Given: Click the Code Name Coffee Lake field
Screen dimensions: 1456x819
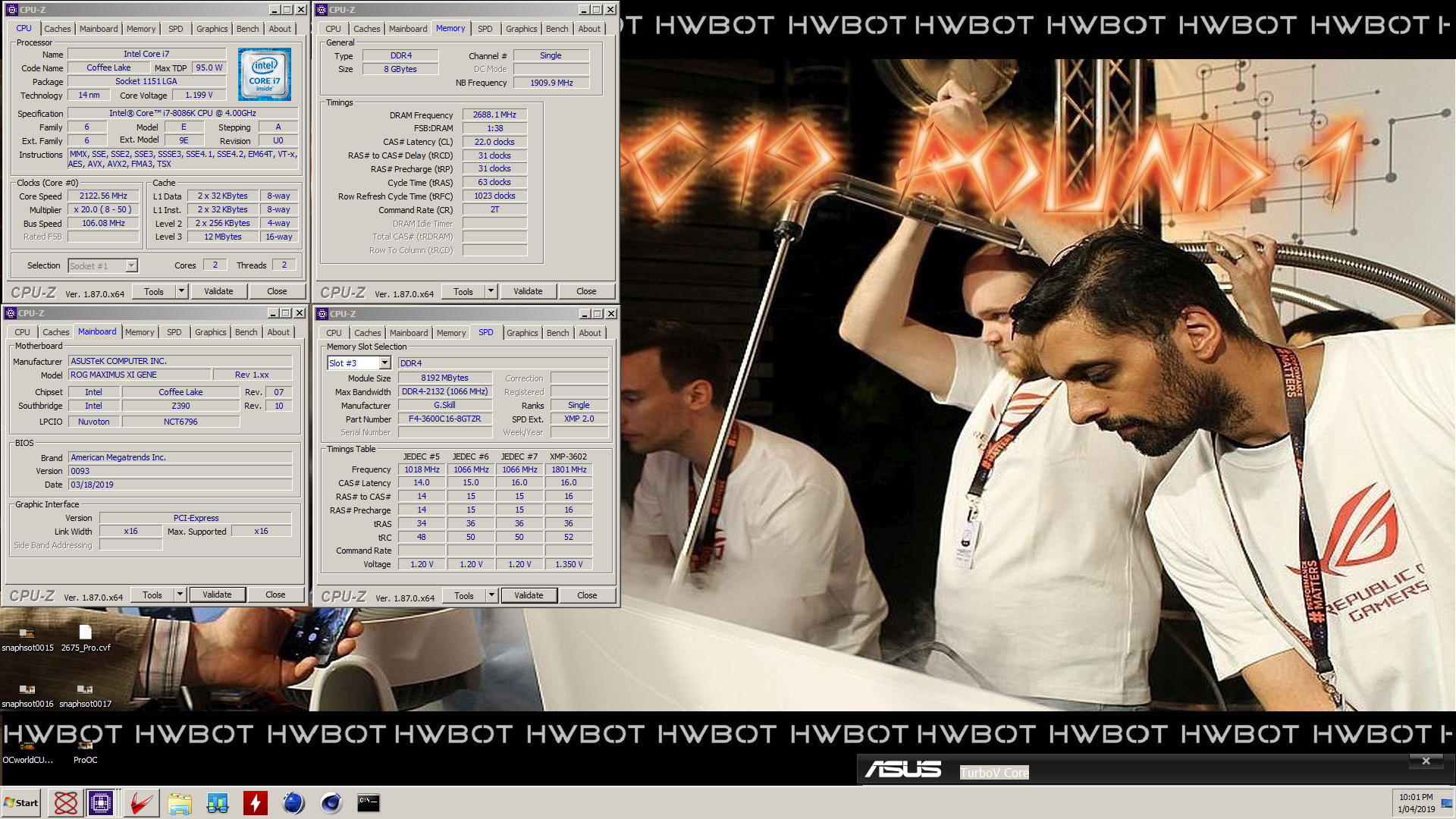Looking at the screenshot, I should tap(108, 67).
